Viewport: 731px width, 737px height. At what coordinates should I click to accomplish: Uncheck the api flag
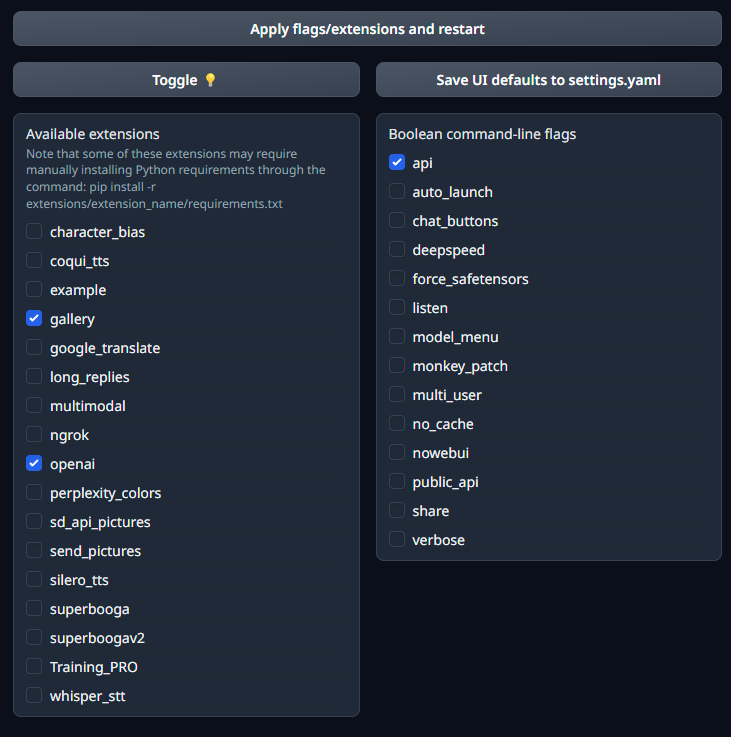click(x=397, y=162)
